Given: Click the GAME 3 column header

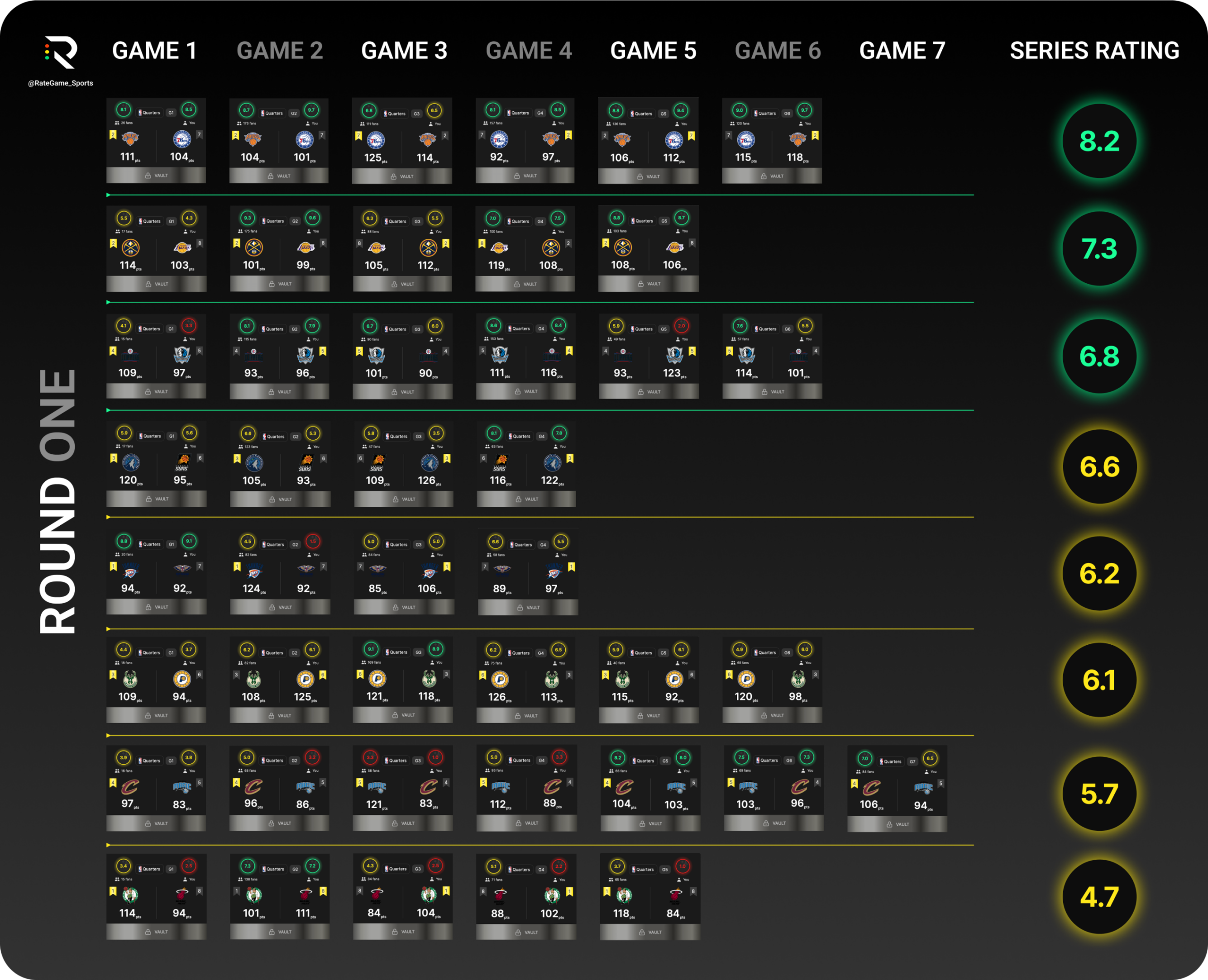Looking at the screenshot, I should coord(404,51).
